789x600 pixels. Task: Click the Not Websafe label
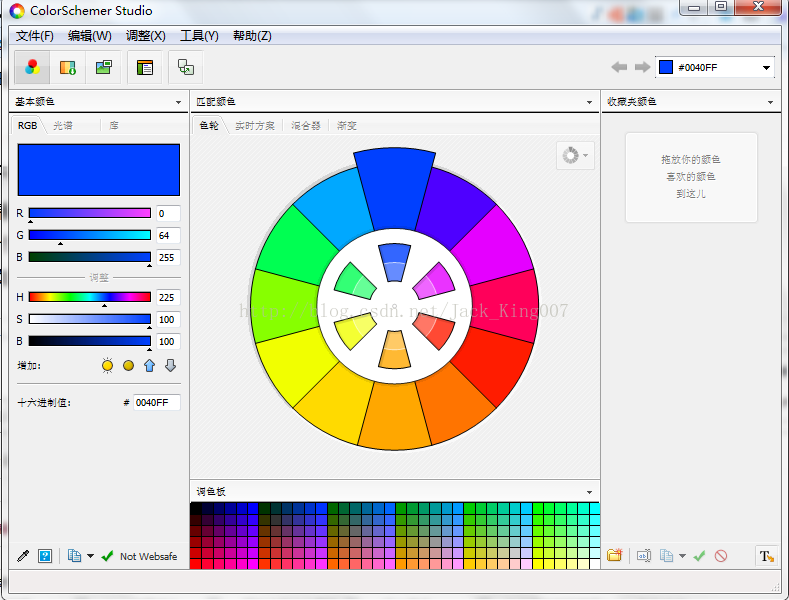[x=148, y=556]
